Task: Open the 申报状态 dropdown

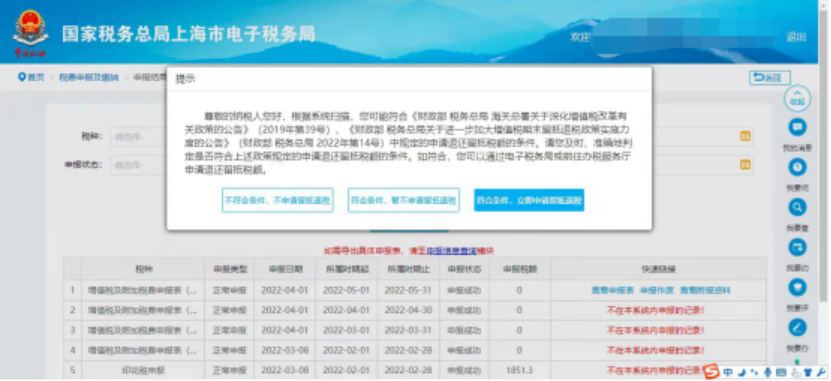Action: point(138,165)
